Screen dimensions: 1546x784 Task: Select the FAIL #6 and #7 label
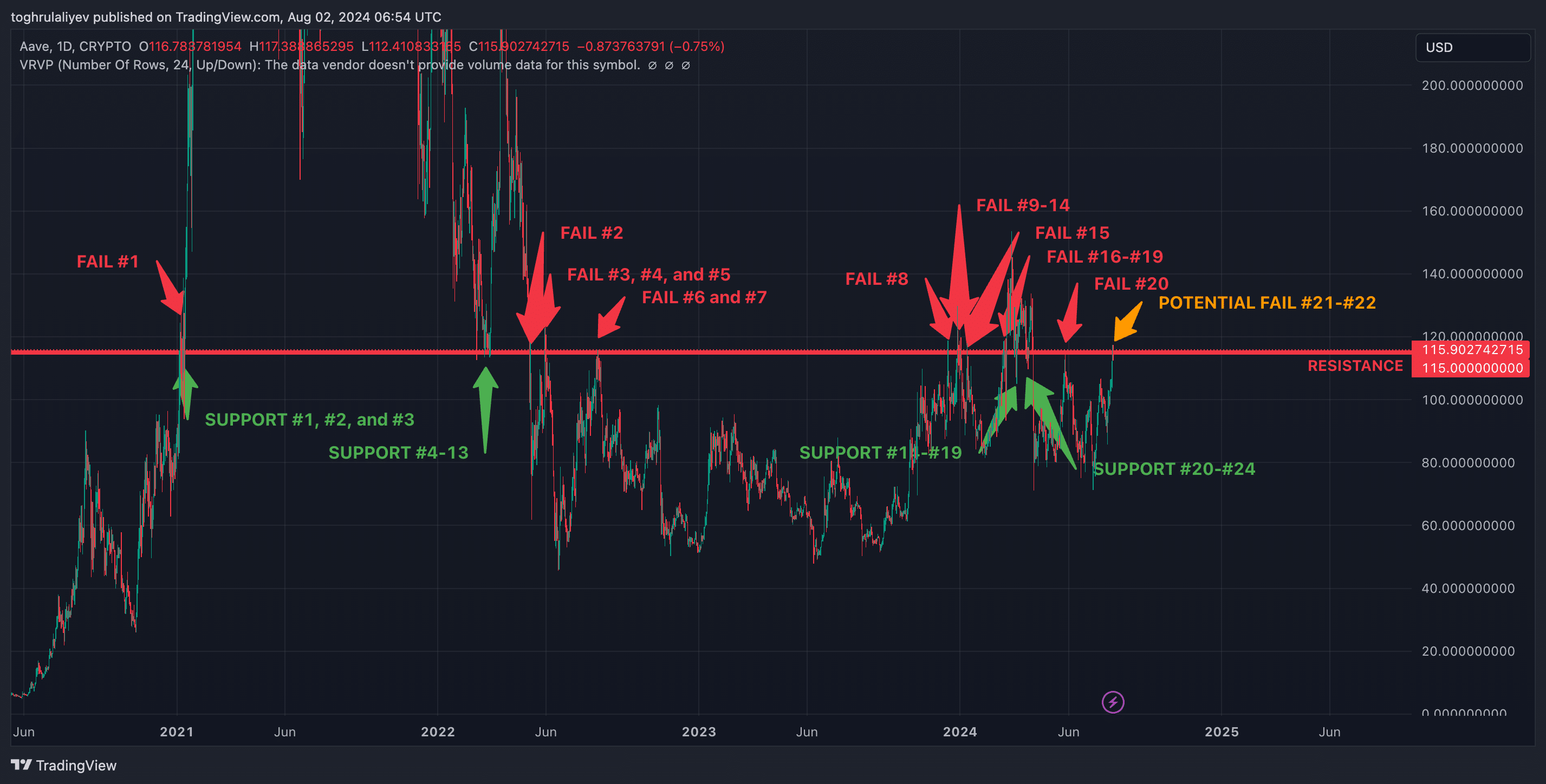pos(705,298)
